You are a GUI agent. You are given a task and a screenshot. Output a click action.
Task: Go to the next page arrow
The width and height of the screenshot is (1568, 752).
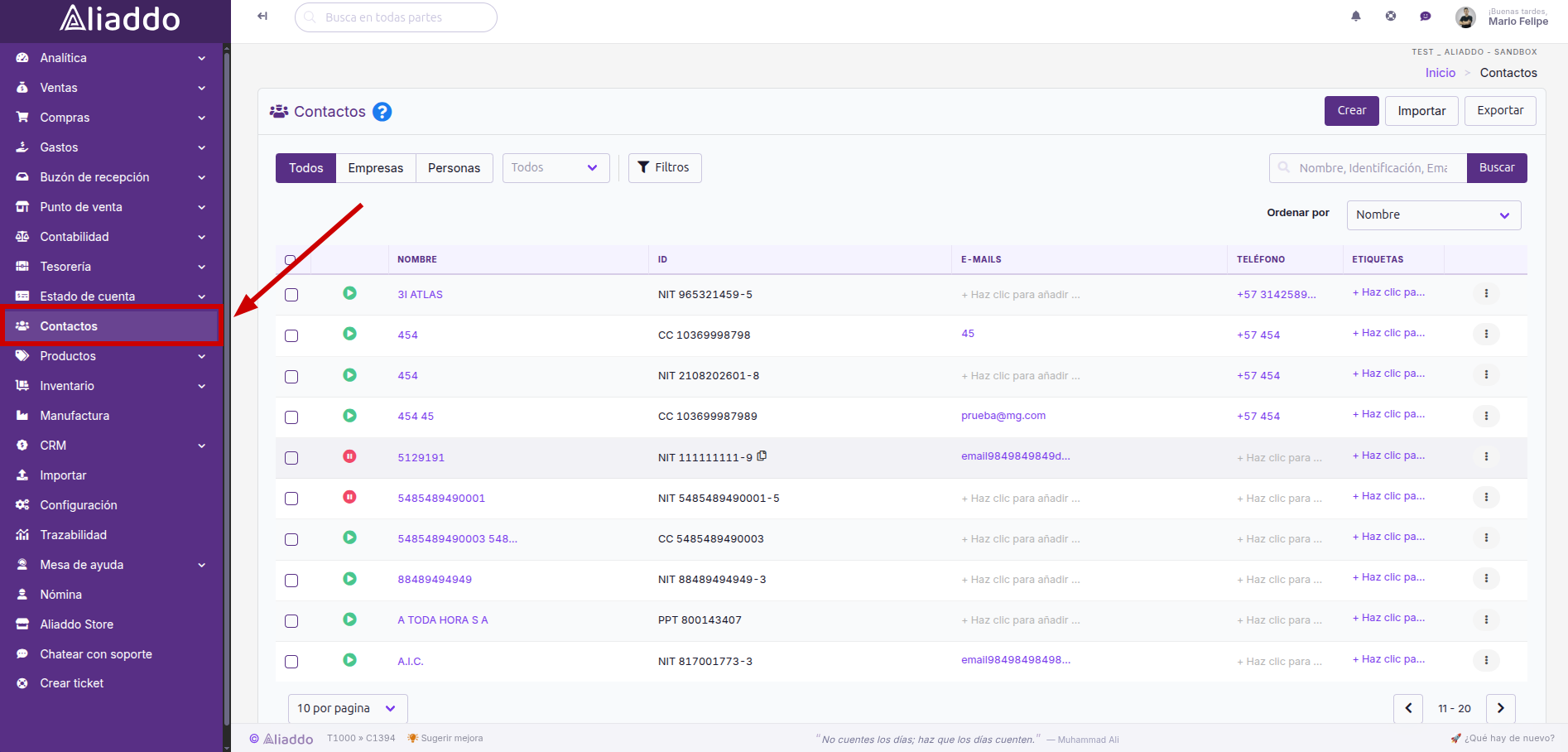point(1501,708)
